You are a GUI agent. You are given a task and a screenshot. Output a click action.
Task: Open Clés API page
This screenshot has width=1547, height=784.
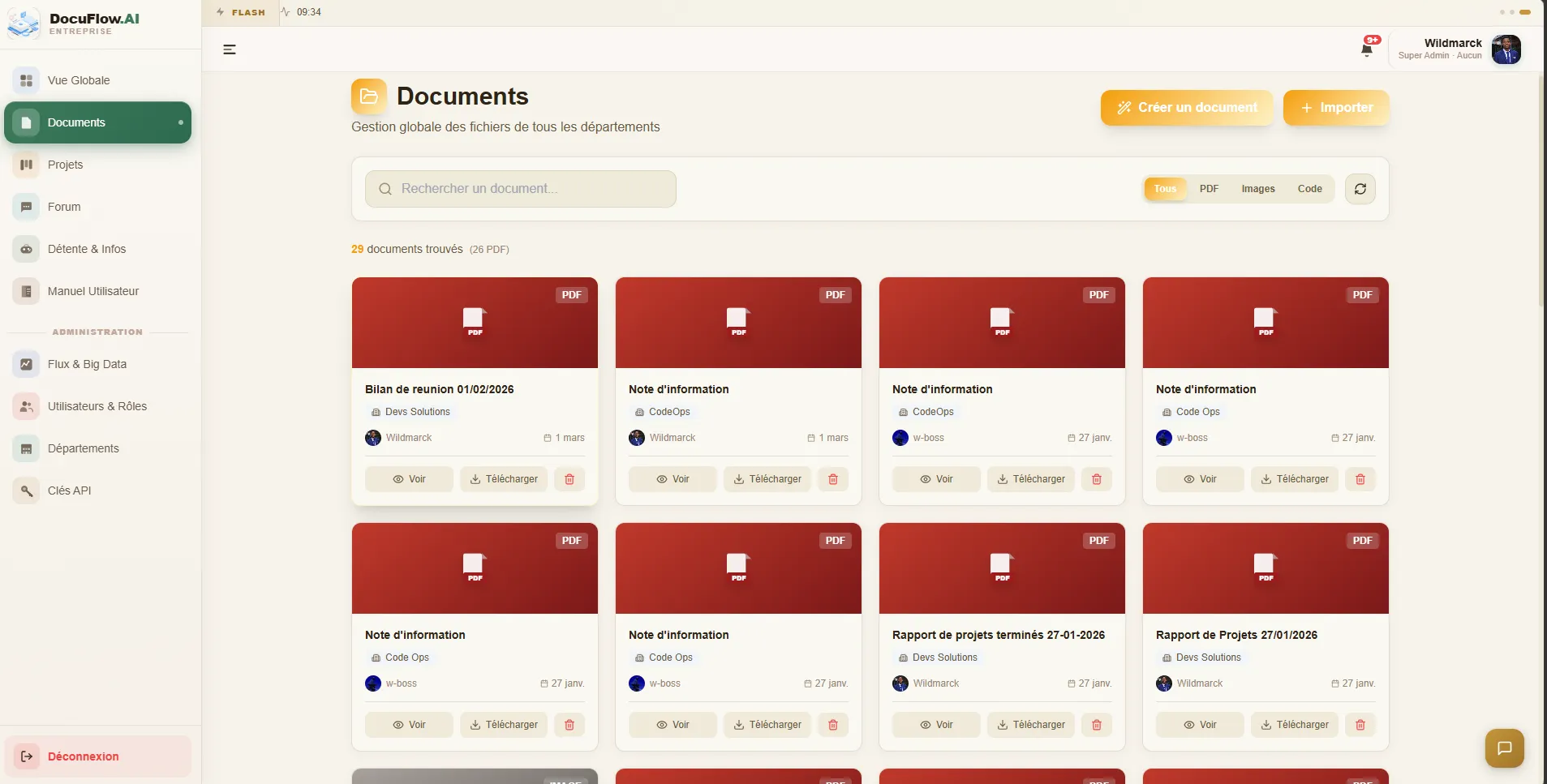tap(98, 491)
